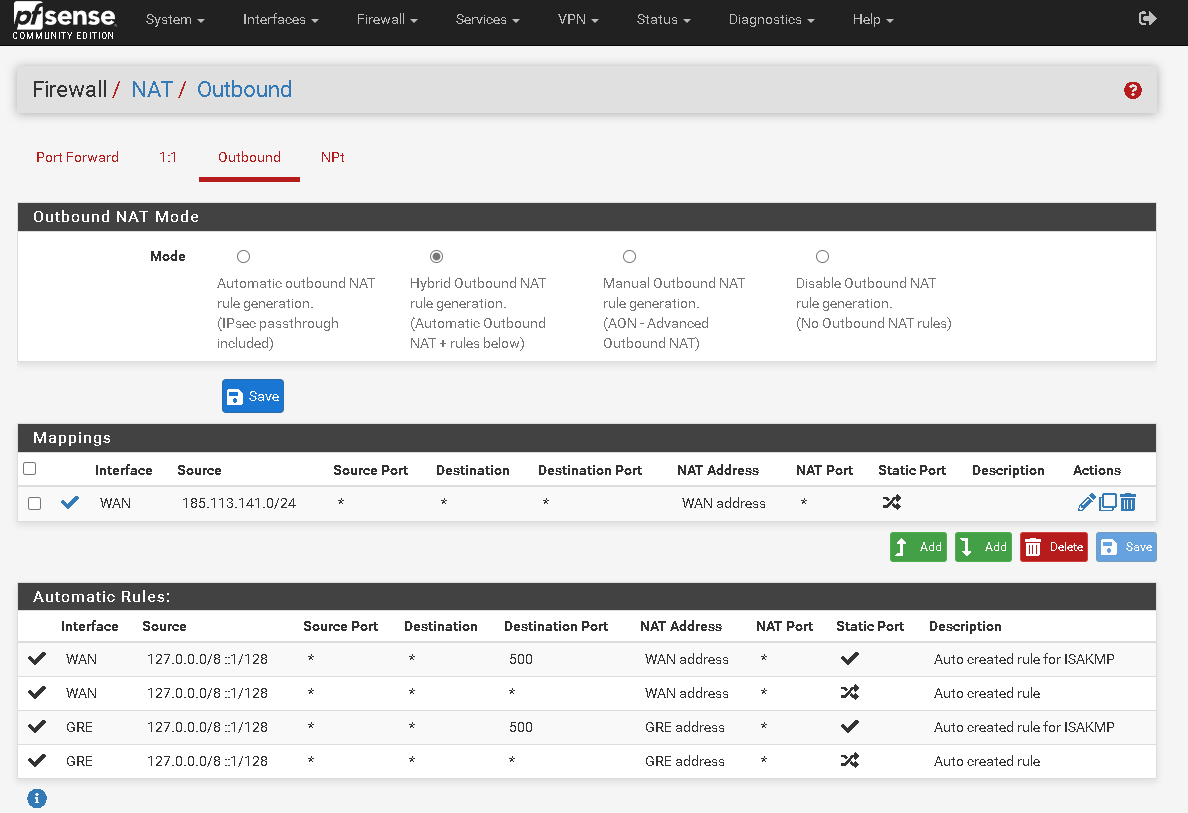Screen dimensions: 1188x813
Task: Toggle the select-all checkbox in Mappings header
Action: pyautogui.click(x=30, y=468)
